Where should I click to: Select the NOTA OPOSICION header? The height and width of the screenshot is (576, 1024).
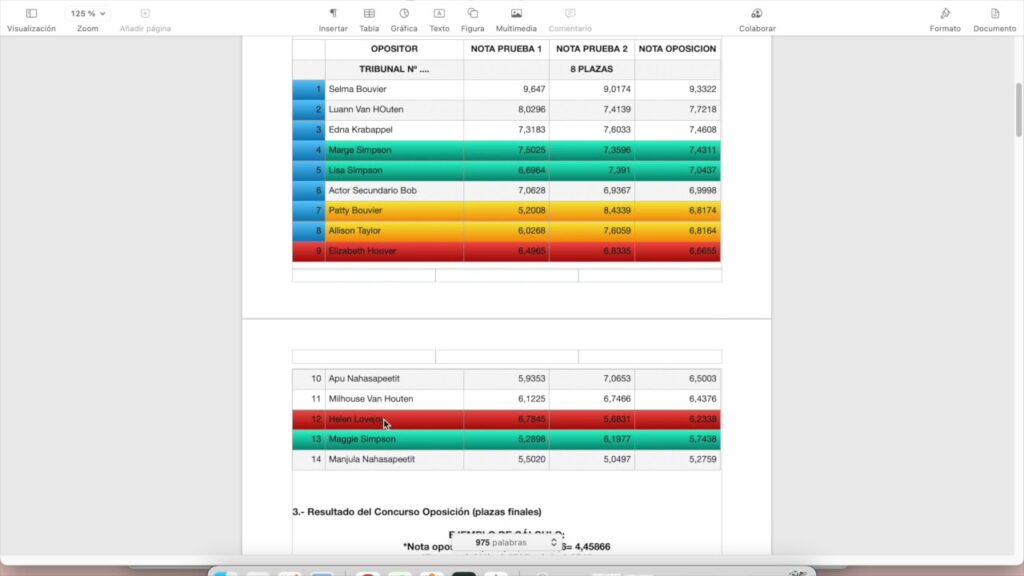click(677, 49)
